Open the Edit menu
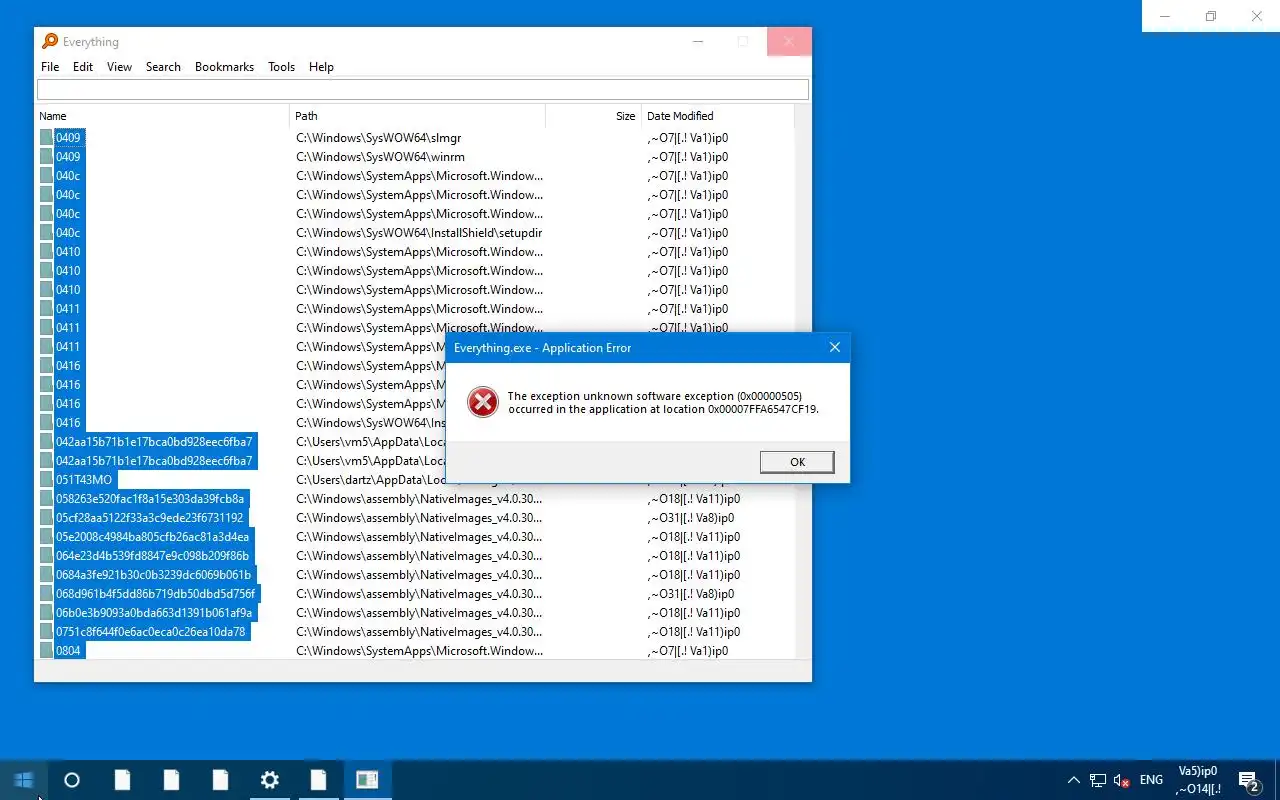The height and width of the screenshot is (800, 1280). (x=83, y=67)
